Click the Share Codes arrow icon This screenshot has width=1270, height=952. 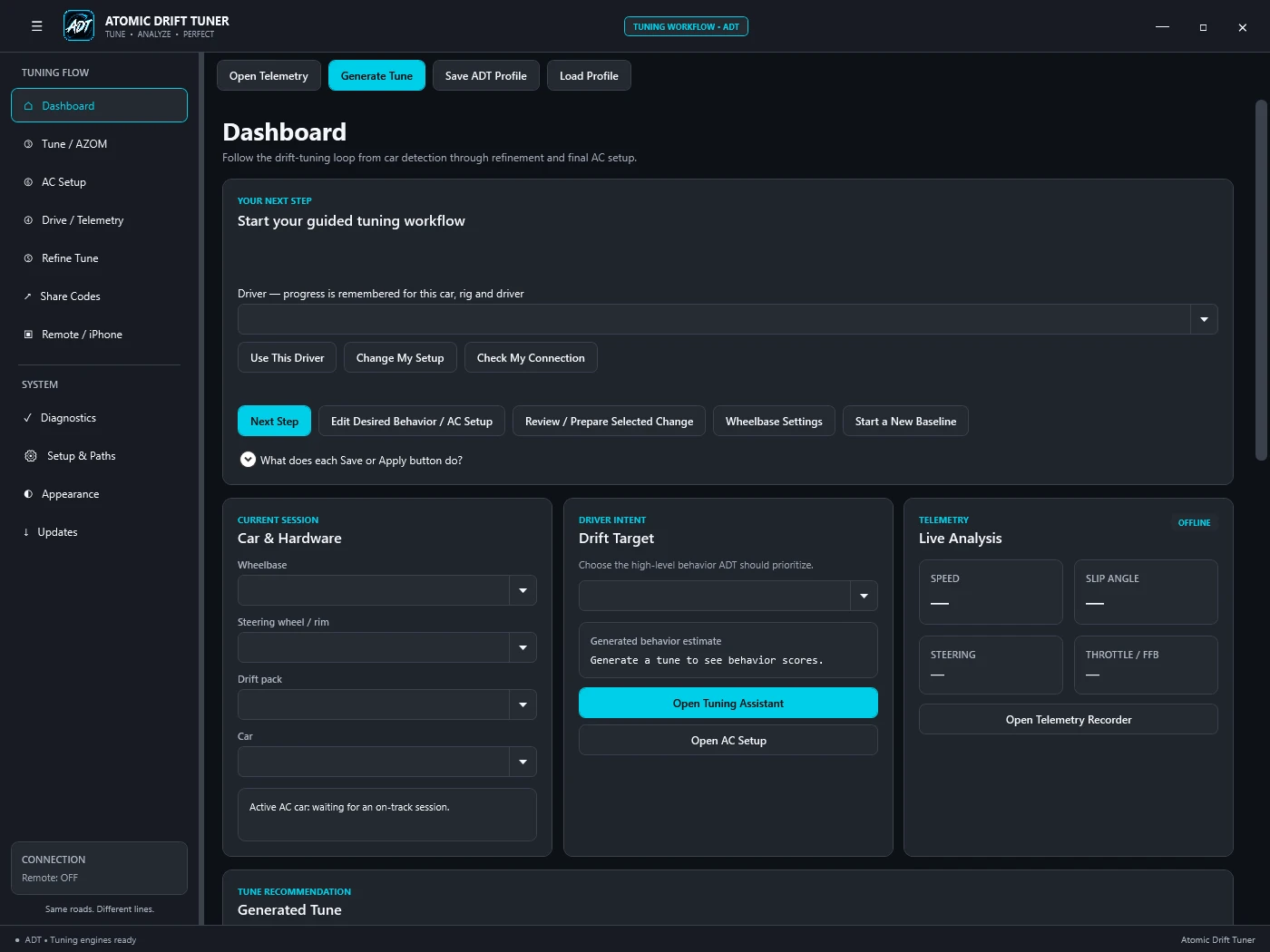(27, 296)
